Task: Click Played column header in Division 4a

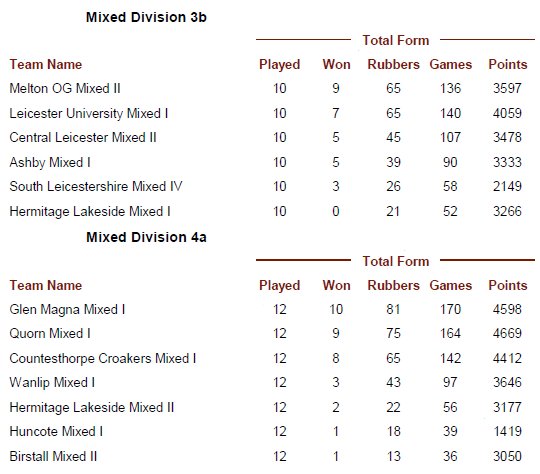Action: 280,286
